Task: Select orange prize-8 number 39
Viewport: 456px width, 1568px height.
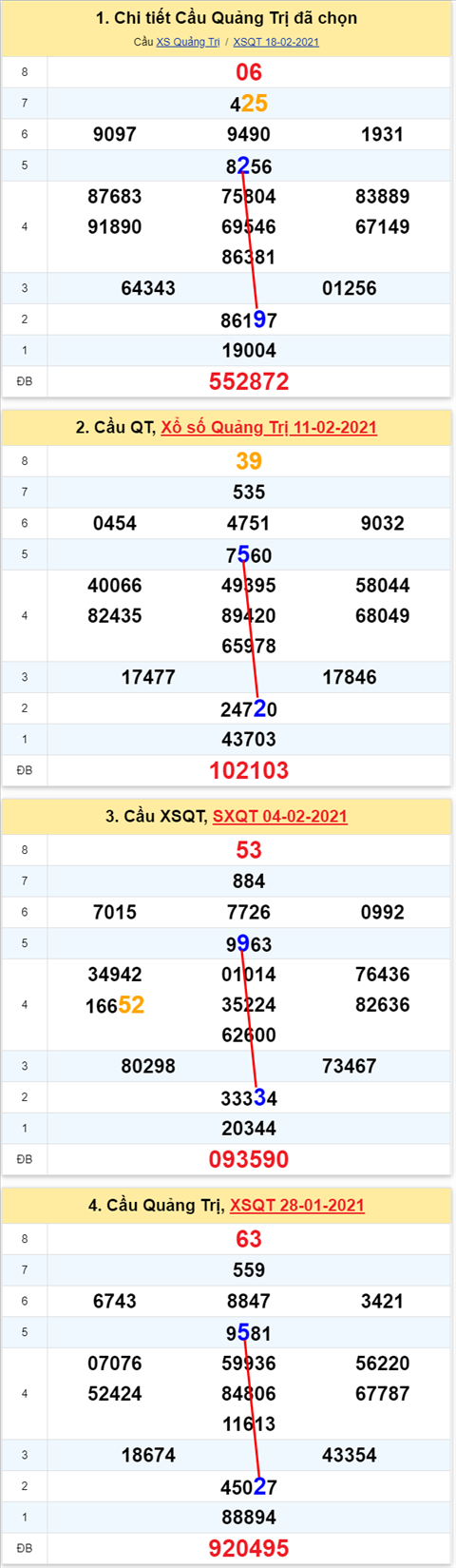Action: tap(249, 461)
